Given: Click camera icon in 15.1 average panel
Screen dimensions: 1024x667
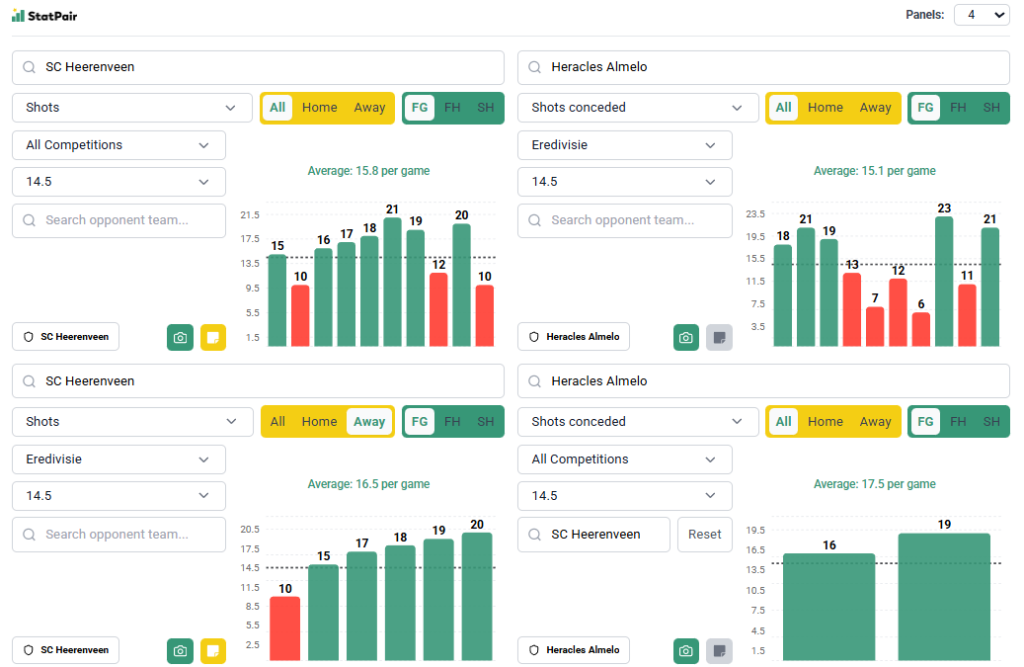Looking at the screenshot, I should point(686,337).
